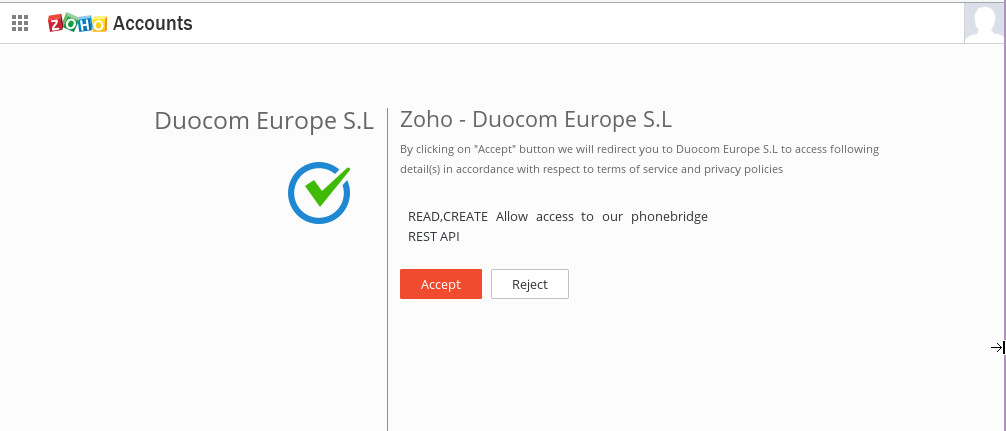Viewport: 1006px width, 431px height.
Task: Click the colorful Zoho logo
Action: coord(77,23)
